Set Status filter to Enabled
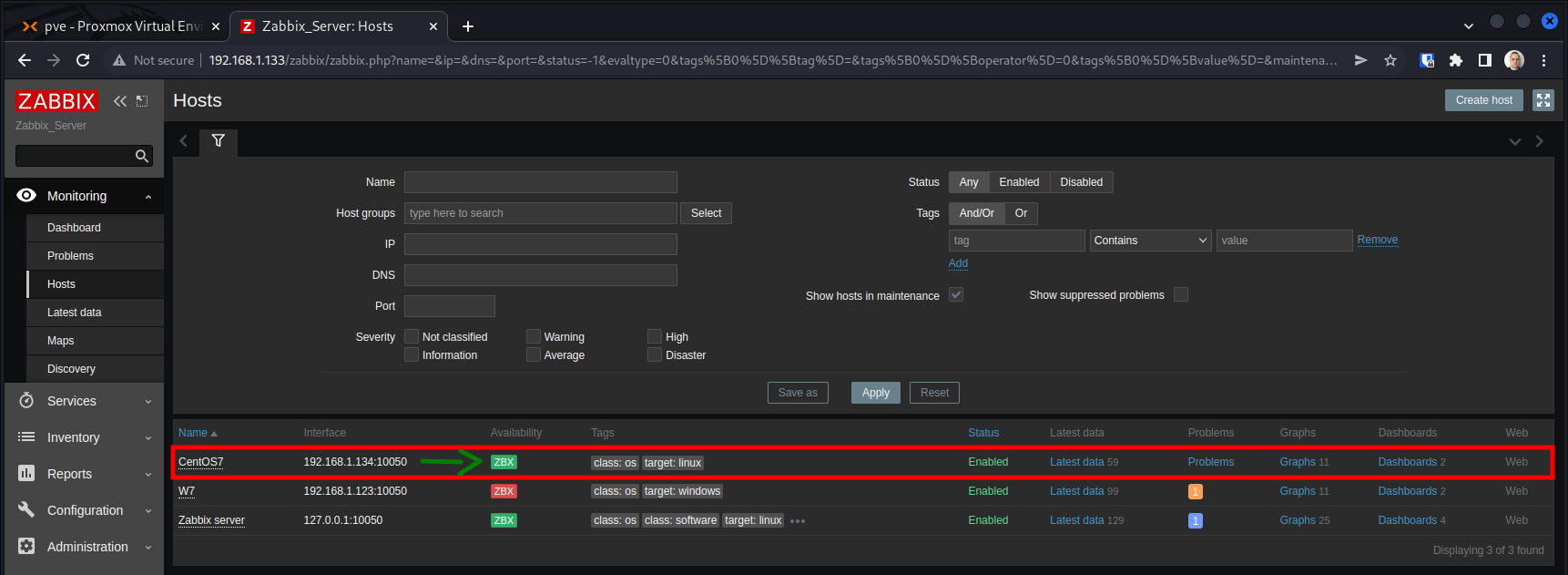Screen dimensions: 1568x575 click(x=1019, y=182)
